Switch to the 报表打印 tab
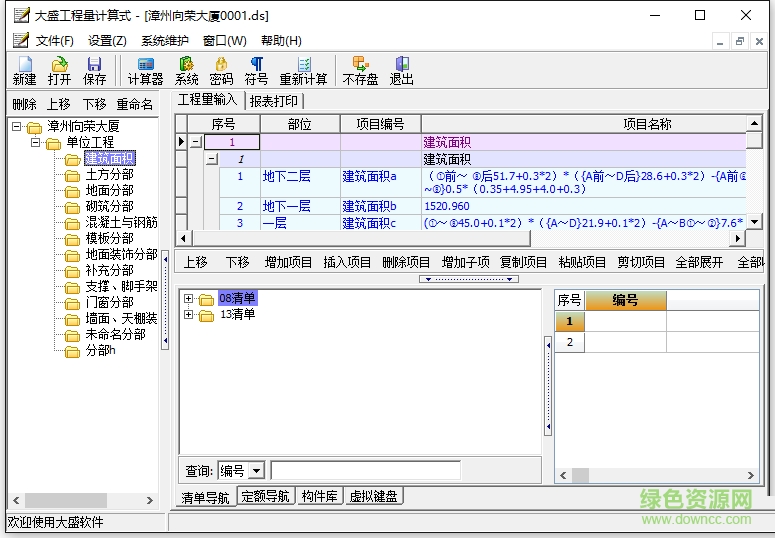Viewport: 775px width, 538px height. tap(273, 101)
